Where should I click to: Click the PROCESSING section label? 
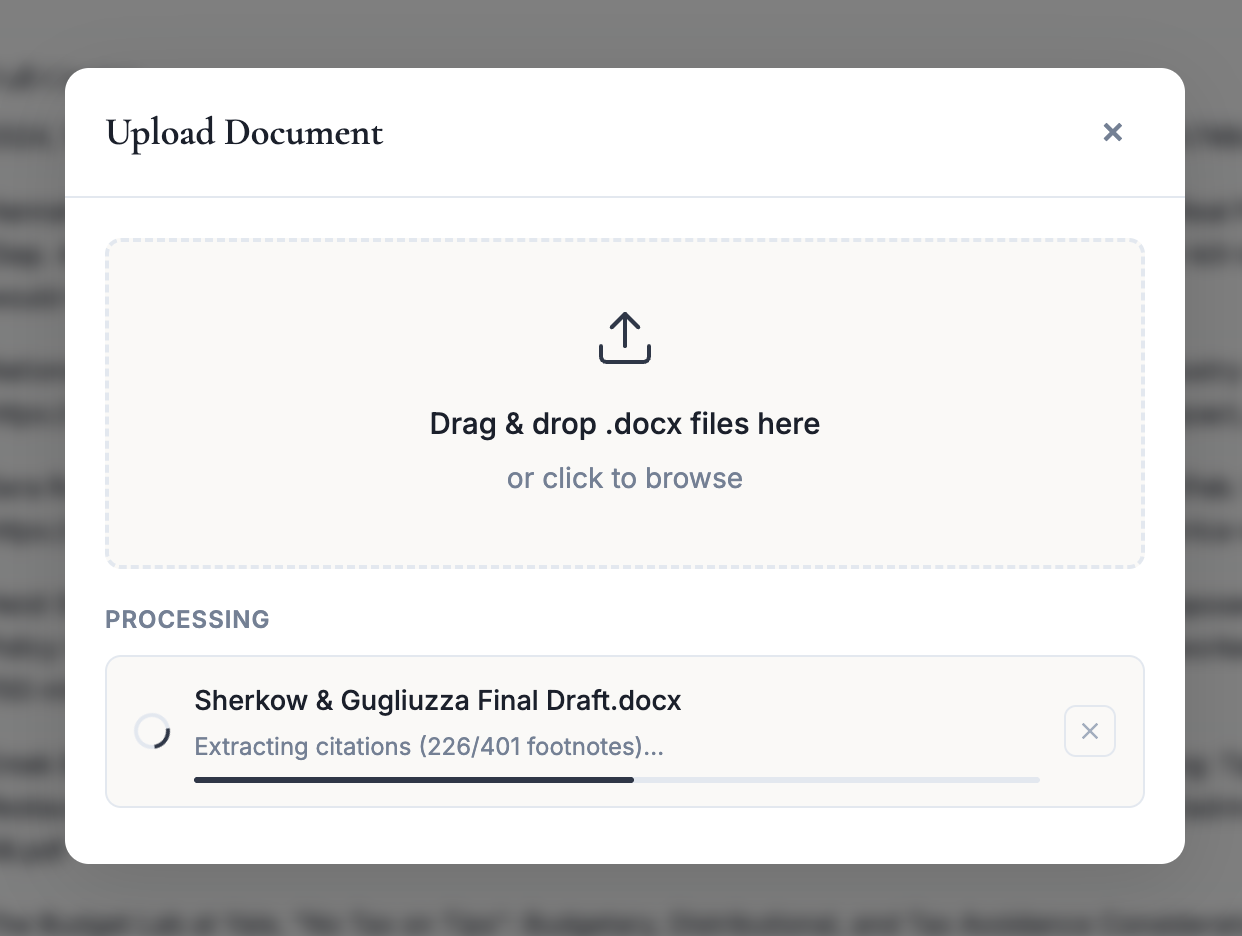(187, 620)
